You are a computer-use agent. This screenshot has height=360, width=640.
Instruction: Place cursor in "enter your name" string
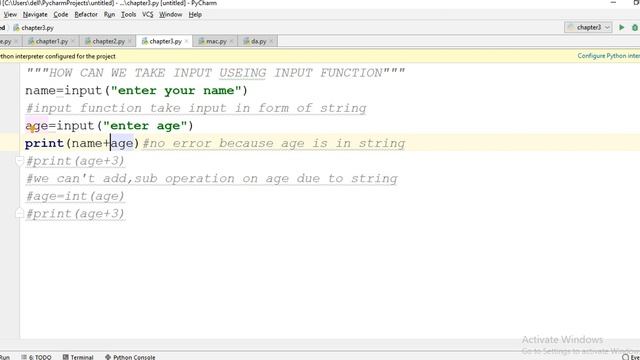(176, 91)
